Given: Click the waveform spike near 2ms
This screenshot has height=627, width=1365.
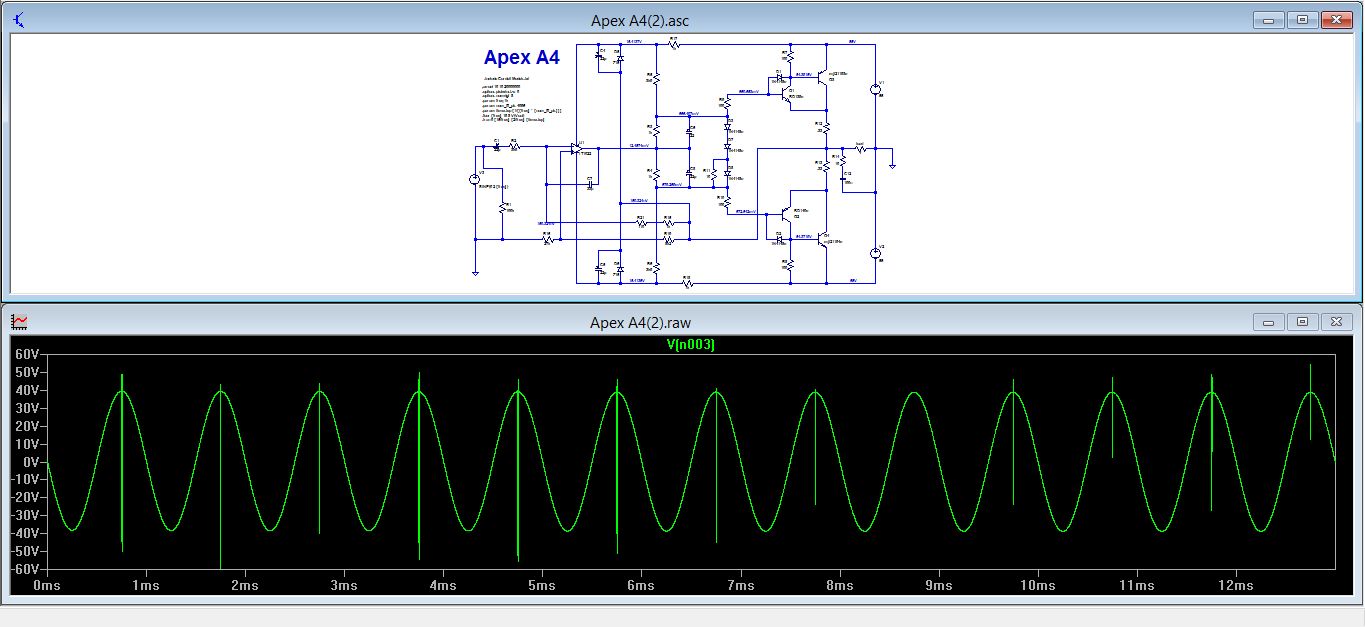Looking at the screenshot, I should coord(220,476).
